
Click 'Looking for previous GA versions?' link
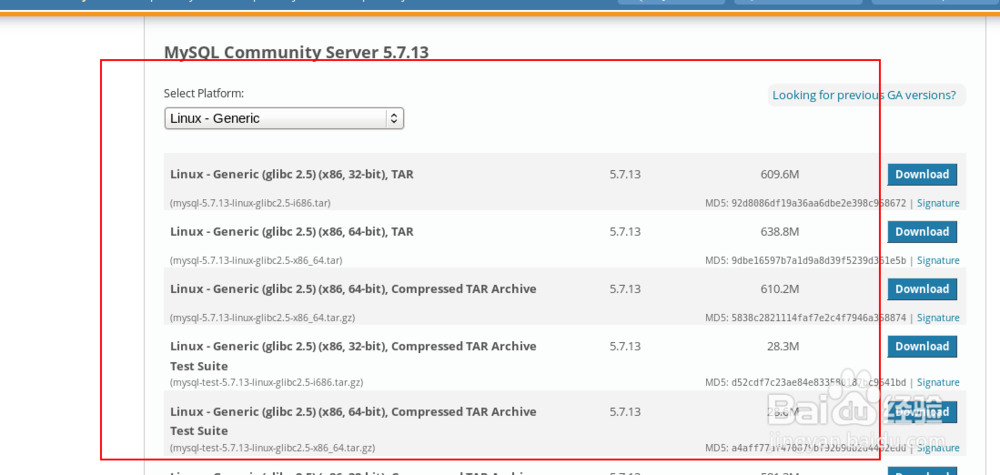coord(864,95)
